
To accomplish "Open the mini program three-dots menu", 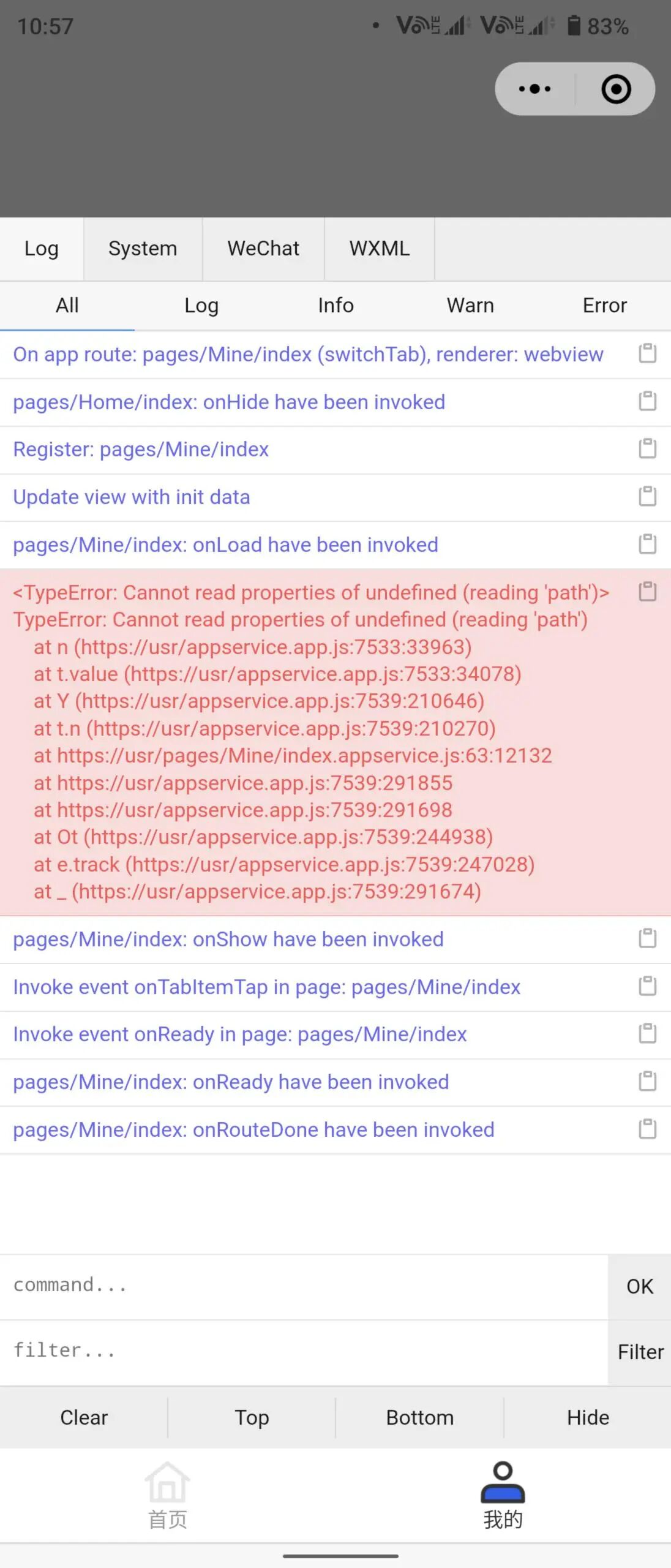I will pos(534,89).
